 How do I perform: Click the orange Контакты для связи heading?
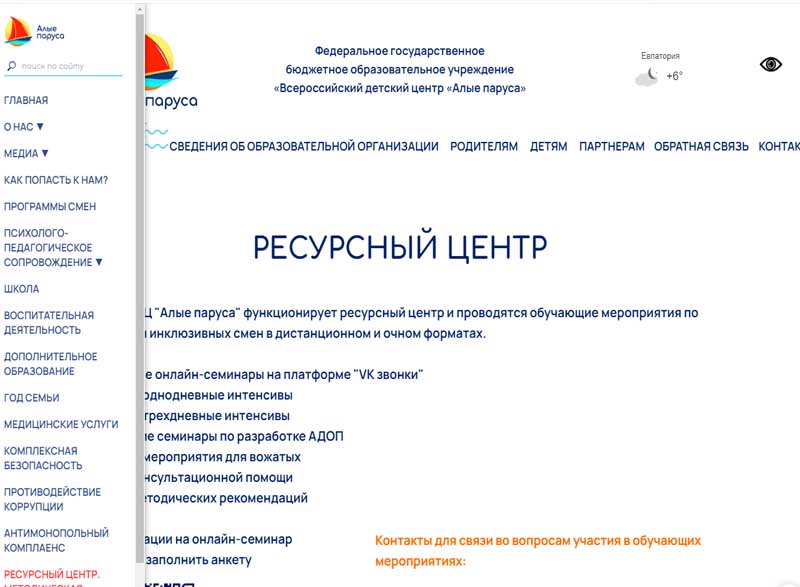[538, 551]
